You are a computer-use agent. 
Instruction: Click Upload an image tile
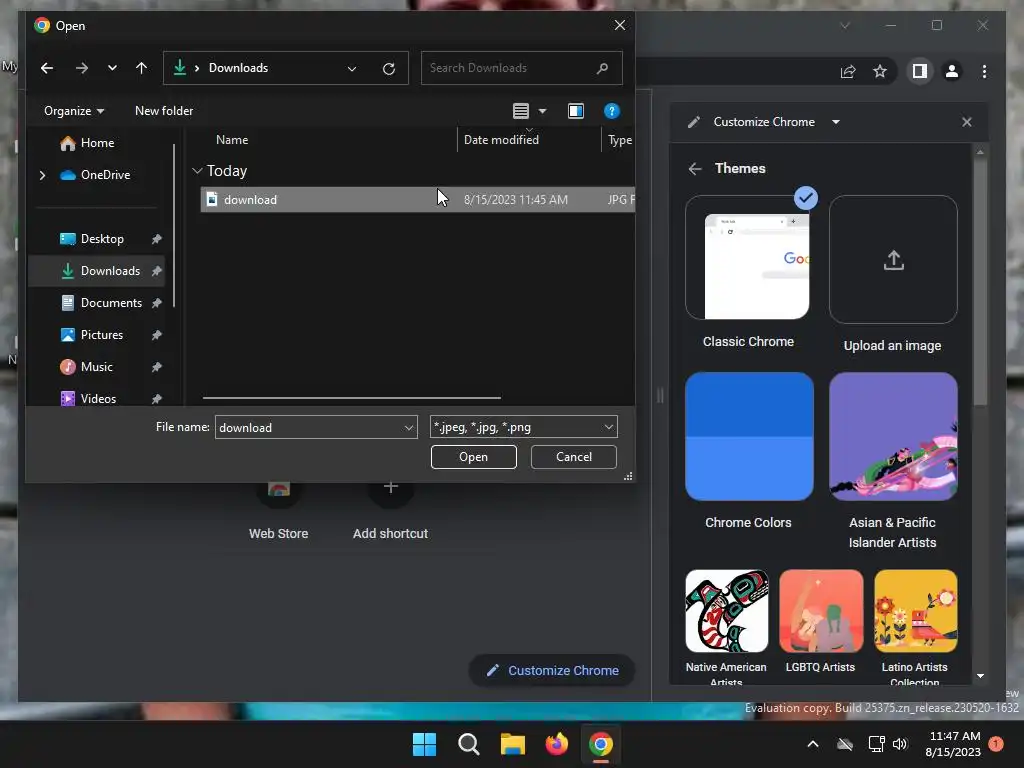click(893, 260)
